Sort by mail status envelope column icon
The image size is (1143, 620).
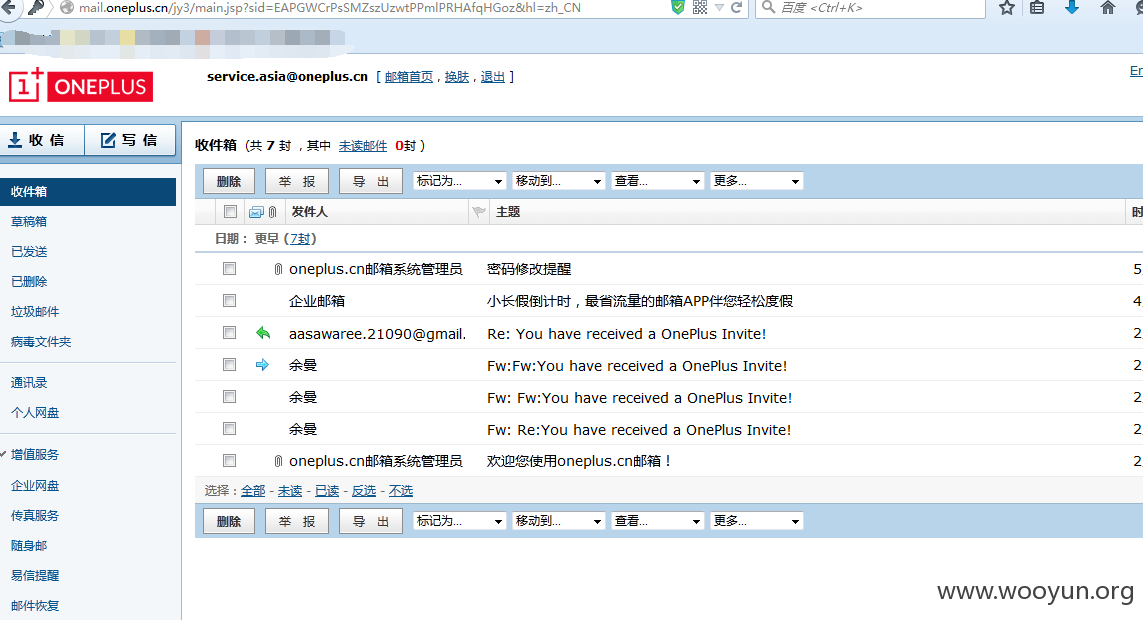click(256, 212)
